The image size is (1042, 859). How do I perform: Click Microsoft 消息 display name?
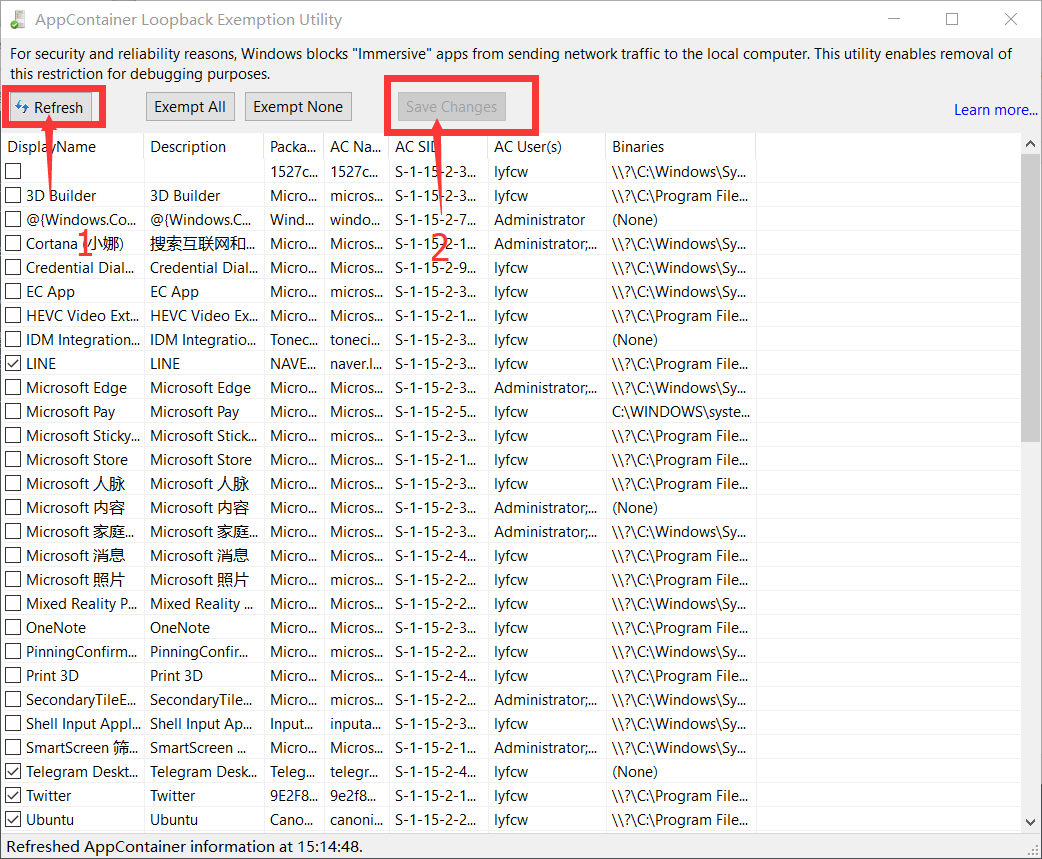tap(75, 555)
